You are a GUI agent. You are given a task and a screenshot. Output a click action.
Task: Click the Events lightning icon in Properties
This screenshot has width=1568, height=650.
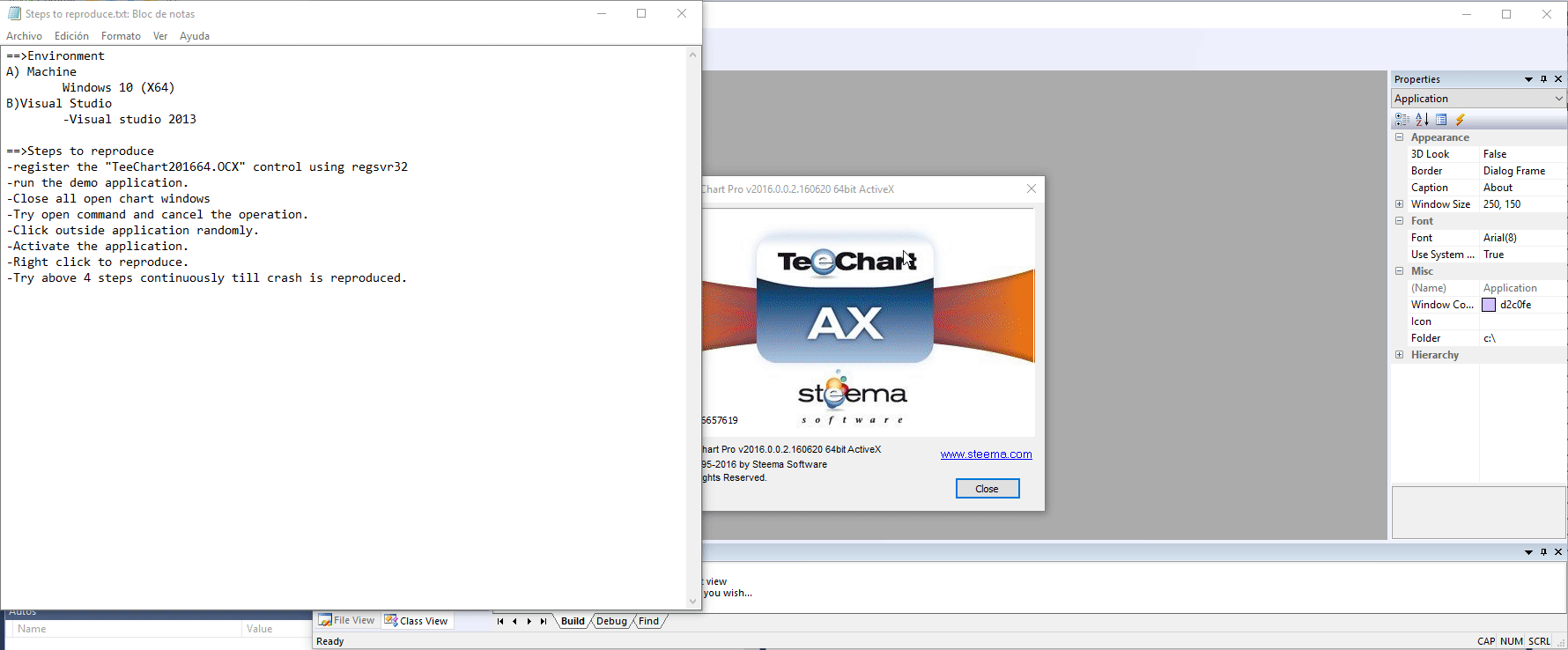[1461, 120]
